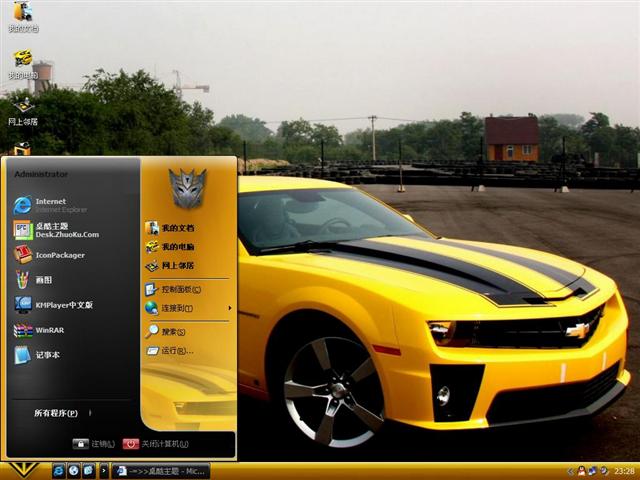Click the 注销(L) log off button
Screen dimensions: 640x480
(x=94, y=444)
